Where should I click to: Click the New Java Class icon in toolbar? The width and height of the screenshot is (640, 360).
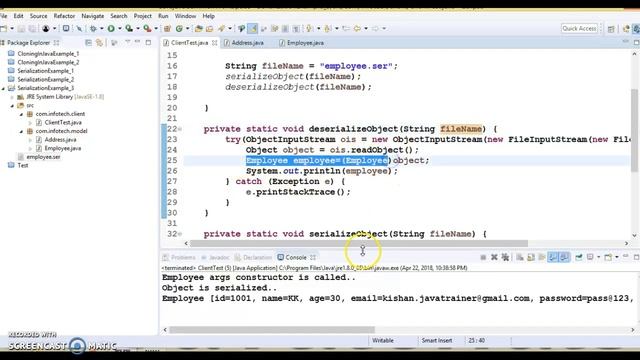point(179,29)
